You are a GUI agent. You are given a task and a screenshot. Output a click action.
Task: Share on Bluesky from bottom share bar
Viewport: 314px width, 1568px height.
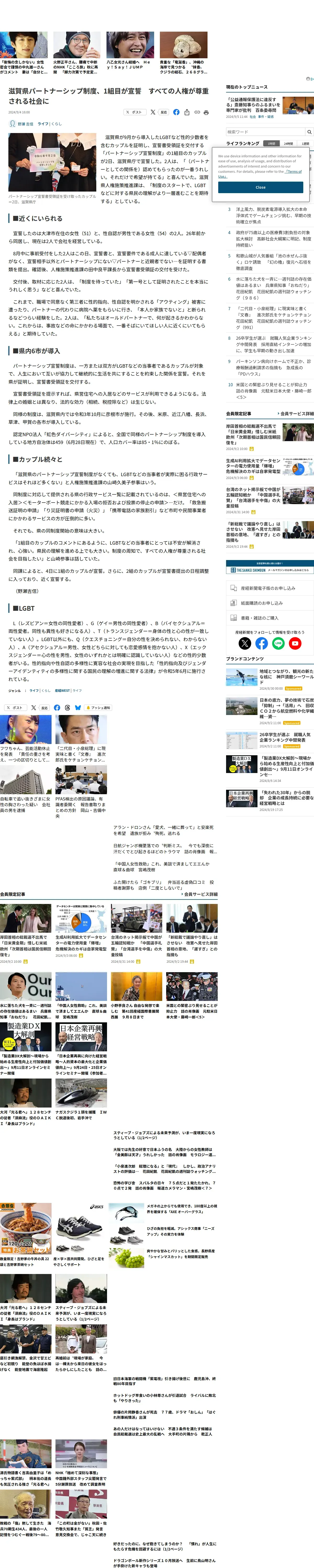coord(77,707)
